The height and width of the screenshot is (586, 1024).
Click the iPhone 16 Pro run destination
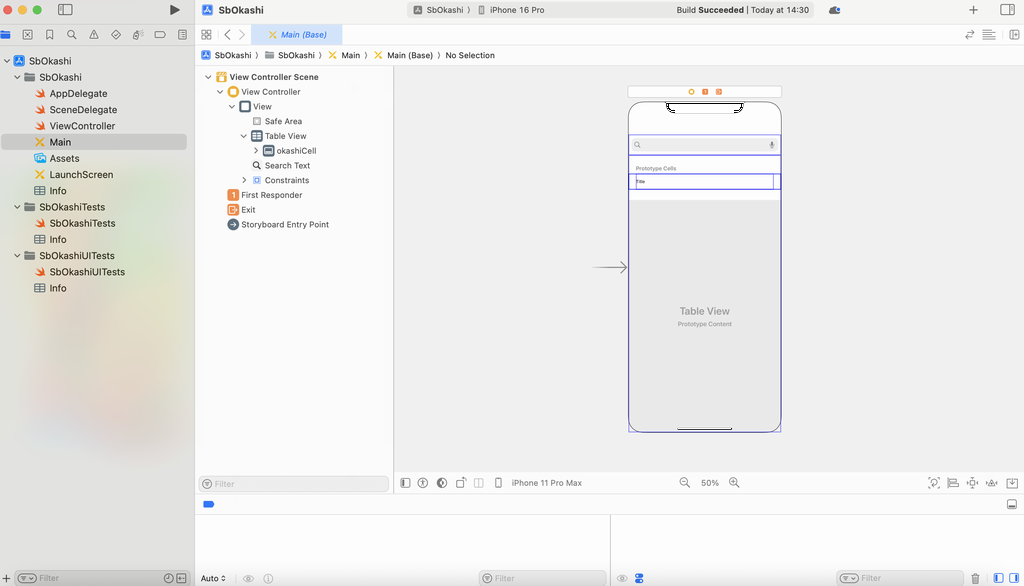pyautogui.click(x=516, y=10)
